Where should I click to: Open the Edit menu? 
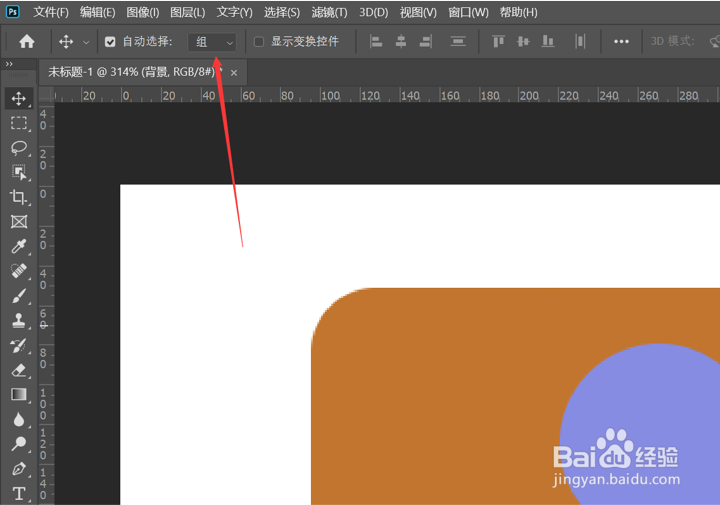[97, 12]
